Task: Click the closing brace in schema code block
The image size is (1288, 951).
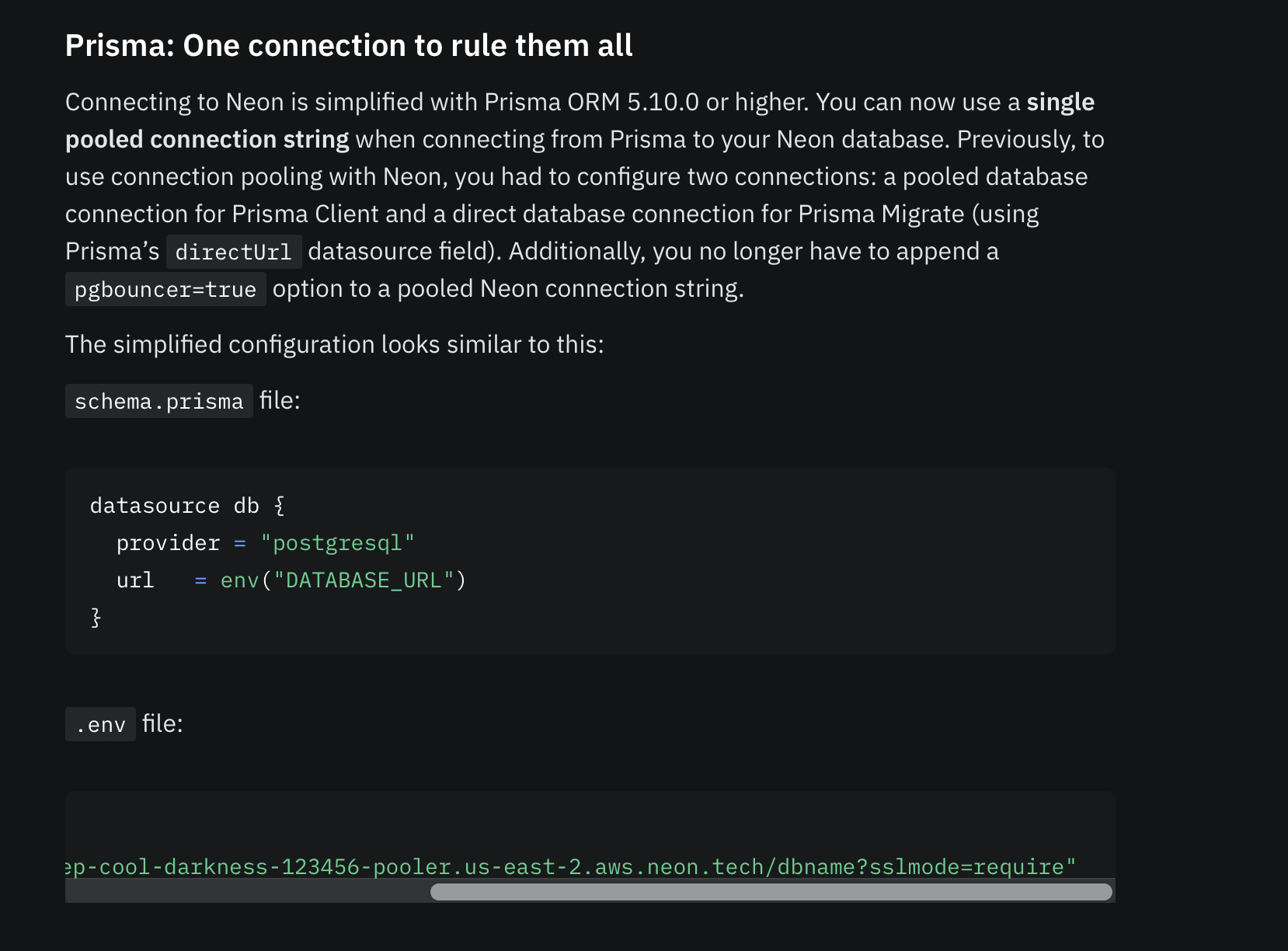Action: point(96,618)
